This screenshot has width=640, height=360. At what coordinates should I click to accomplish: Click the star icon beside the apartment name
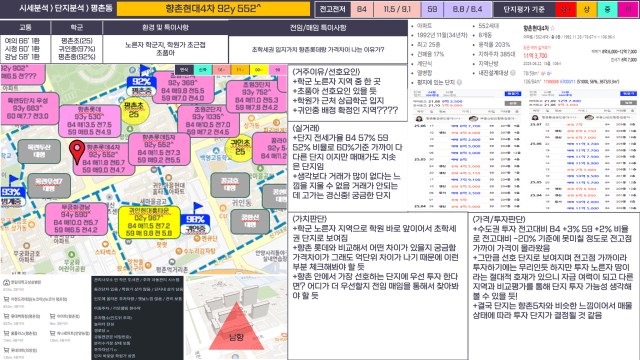(552, 28)
